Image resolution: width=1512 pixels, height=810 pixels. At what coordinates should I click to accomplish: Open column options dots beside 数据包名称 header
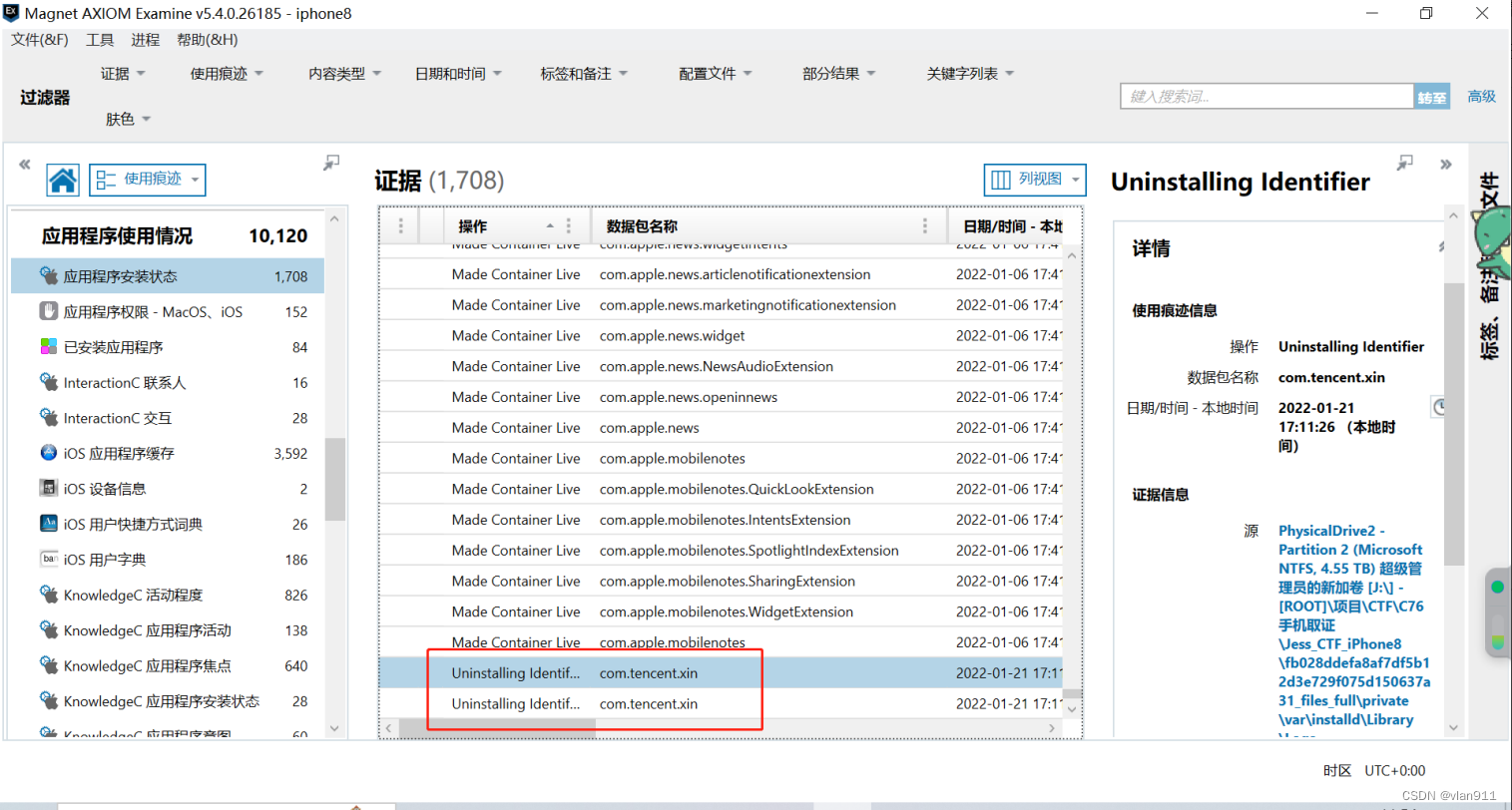coord(925,225)
